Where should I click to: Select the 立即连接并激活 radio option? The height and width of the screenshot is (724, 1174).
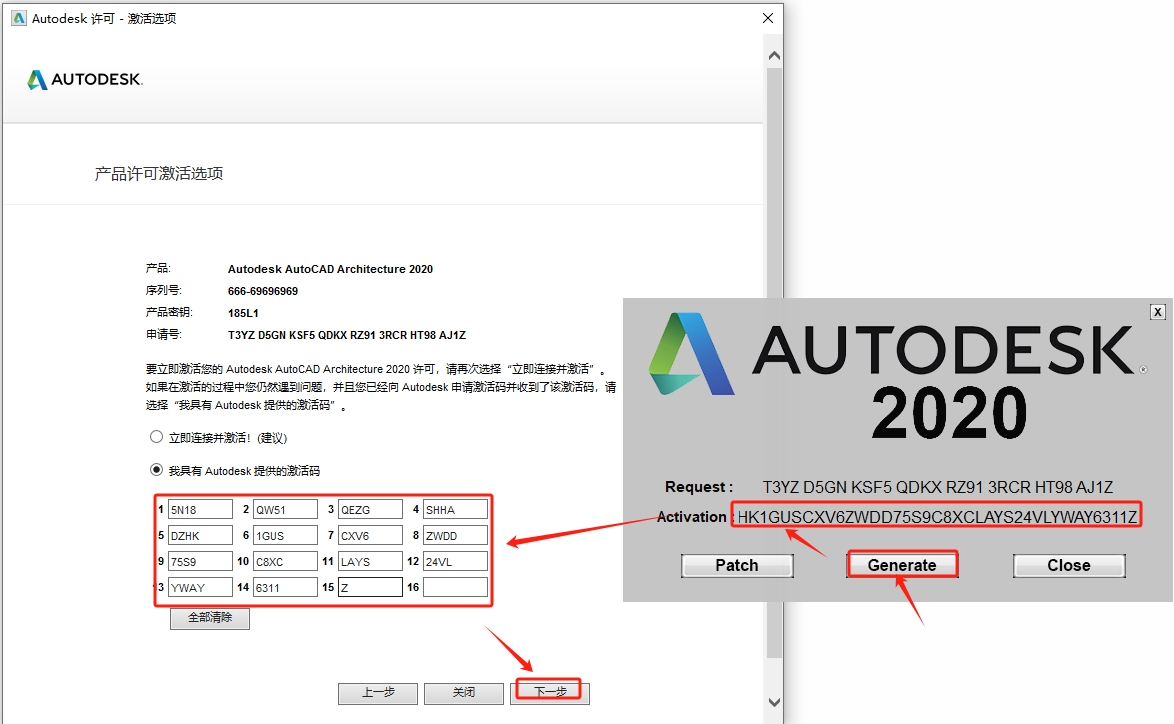[156, 436]
